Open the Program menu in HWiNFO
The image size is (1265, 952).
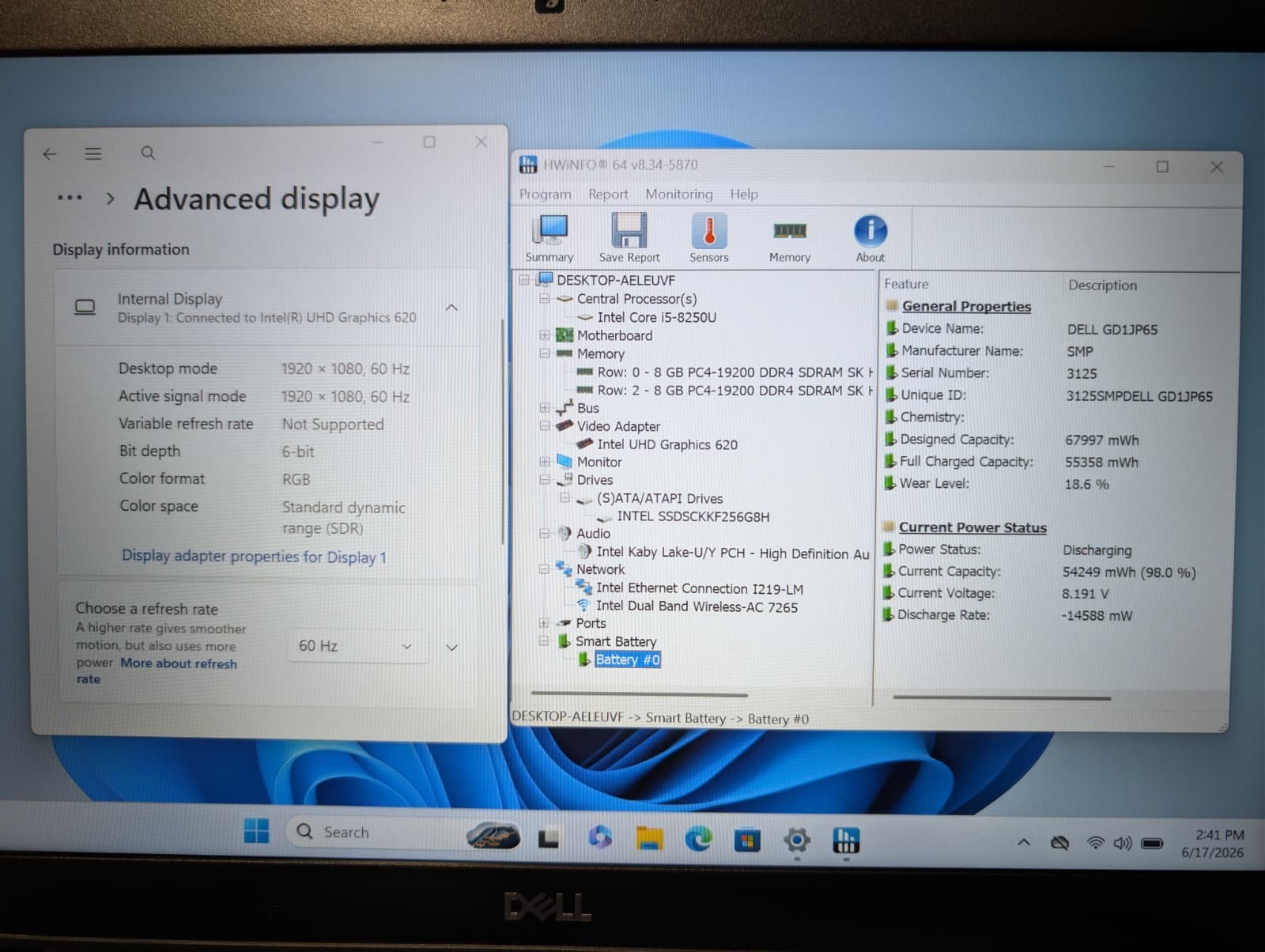coord(545,194)
